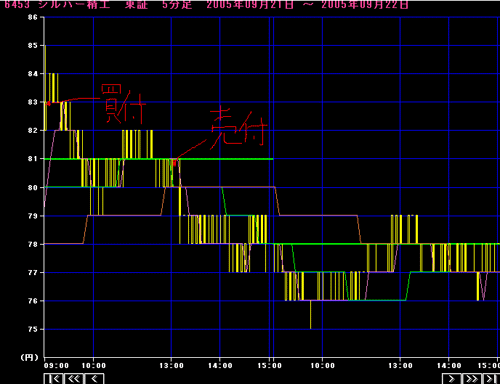Screen dimensions: 500x384
Task: Click the handwritten red 売付 annotation
Action: [238, 126]
